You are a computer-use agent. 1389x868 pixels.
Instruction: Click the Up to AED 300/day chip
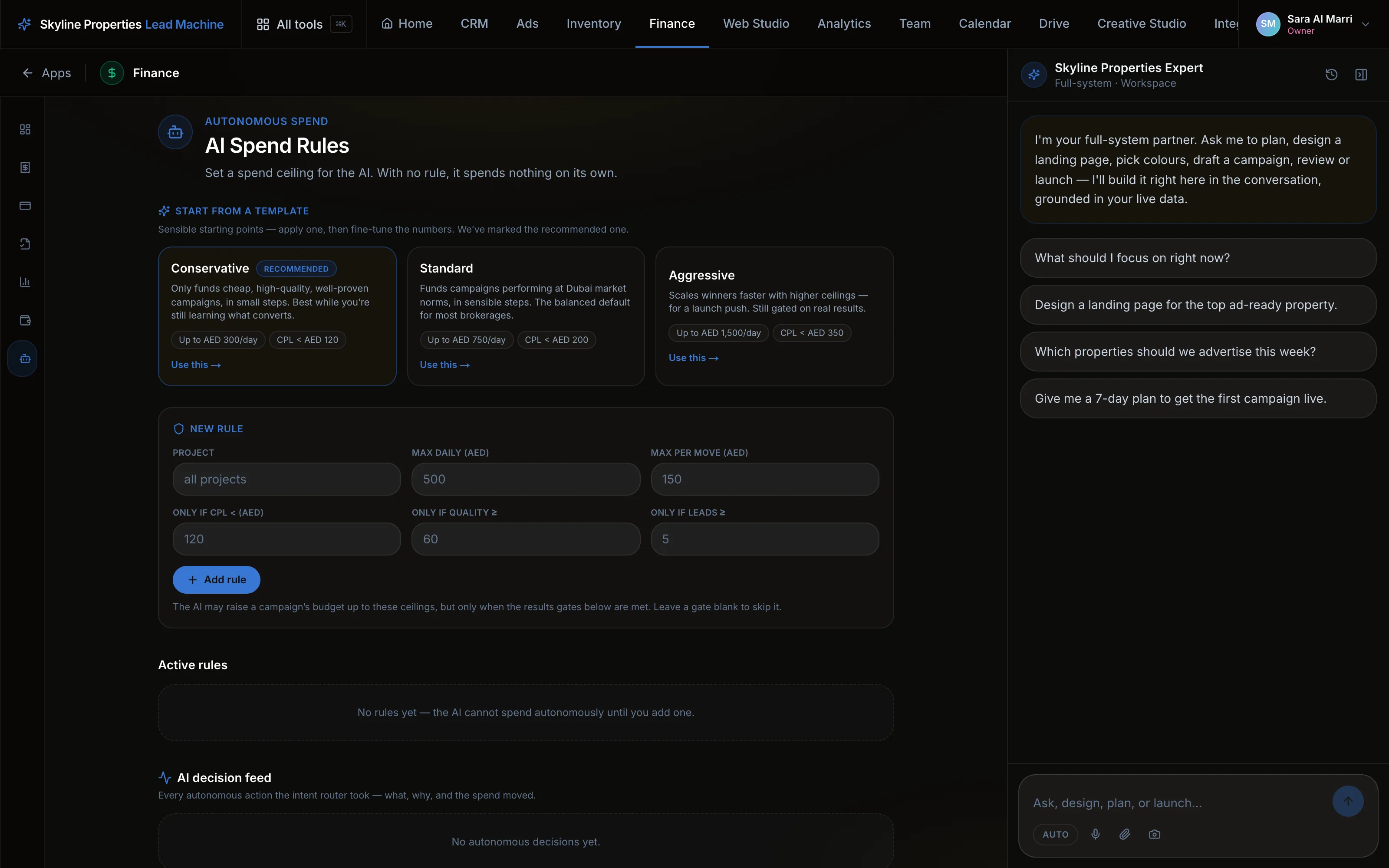(218, 340)
